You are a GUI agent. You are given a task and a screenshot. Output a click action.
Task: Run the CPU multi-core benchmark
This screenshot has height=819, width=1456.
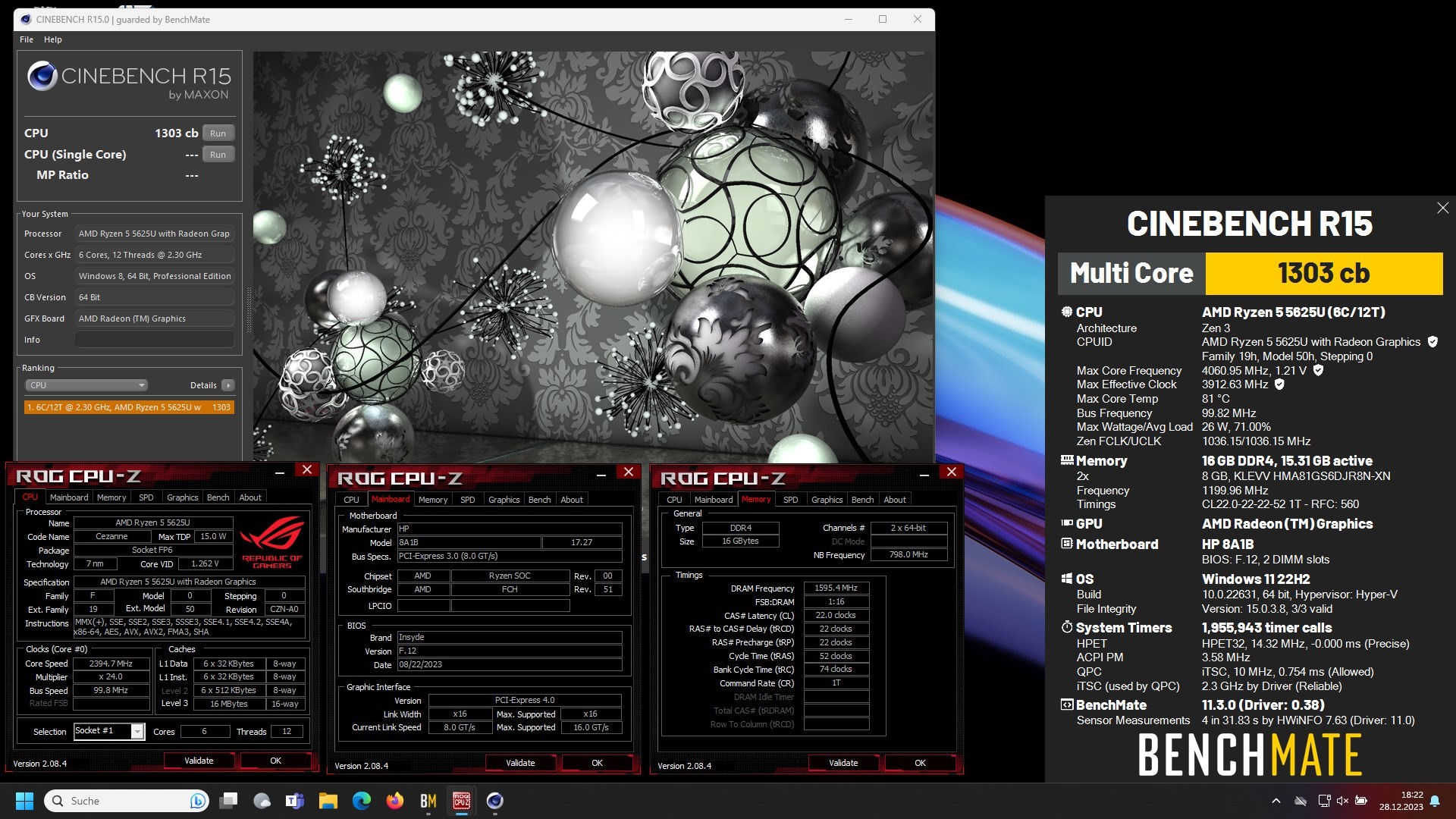(x=218, y=133)
